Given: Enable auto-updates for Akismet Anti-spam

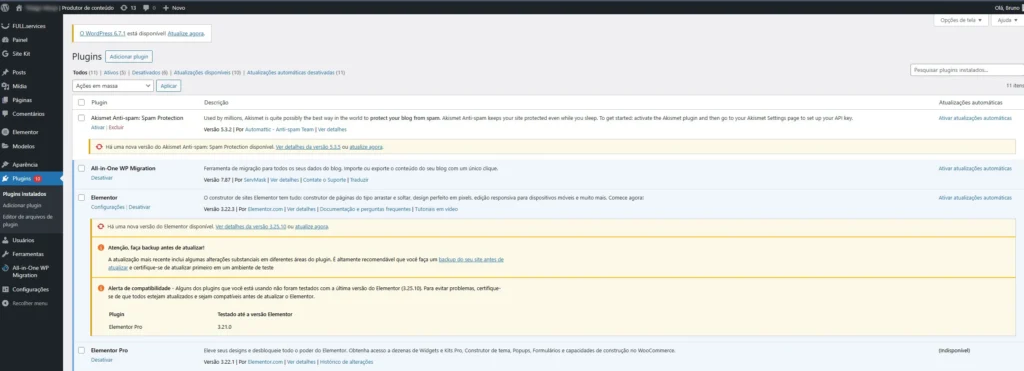Looking at the screenshot, I should click(x=974, y=118).
